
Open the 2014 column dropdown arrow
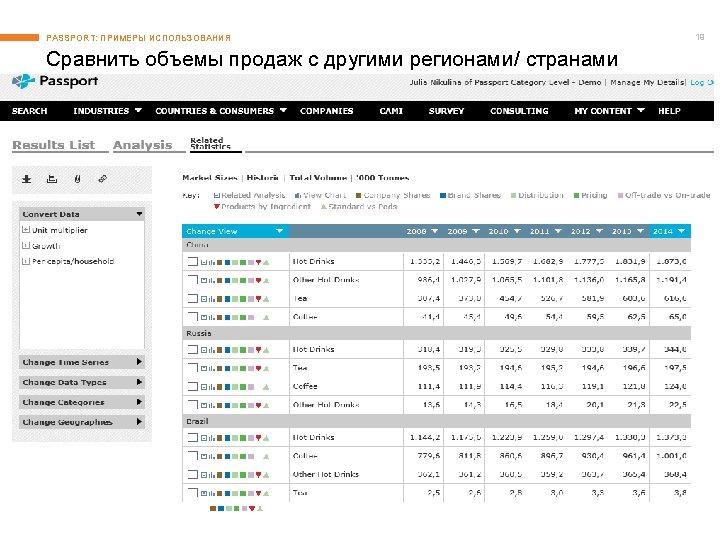681,231
